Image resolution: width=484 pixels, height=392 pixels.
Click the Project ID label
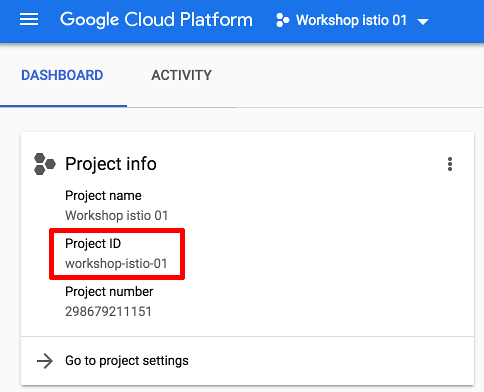pos(93,244)
